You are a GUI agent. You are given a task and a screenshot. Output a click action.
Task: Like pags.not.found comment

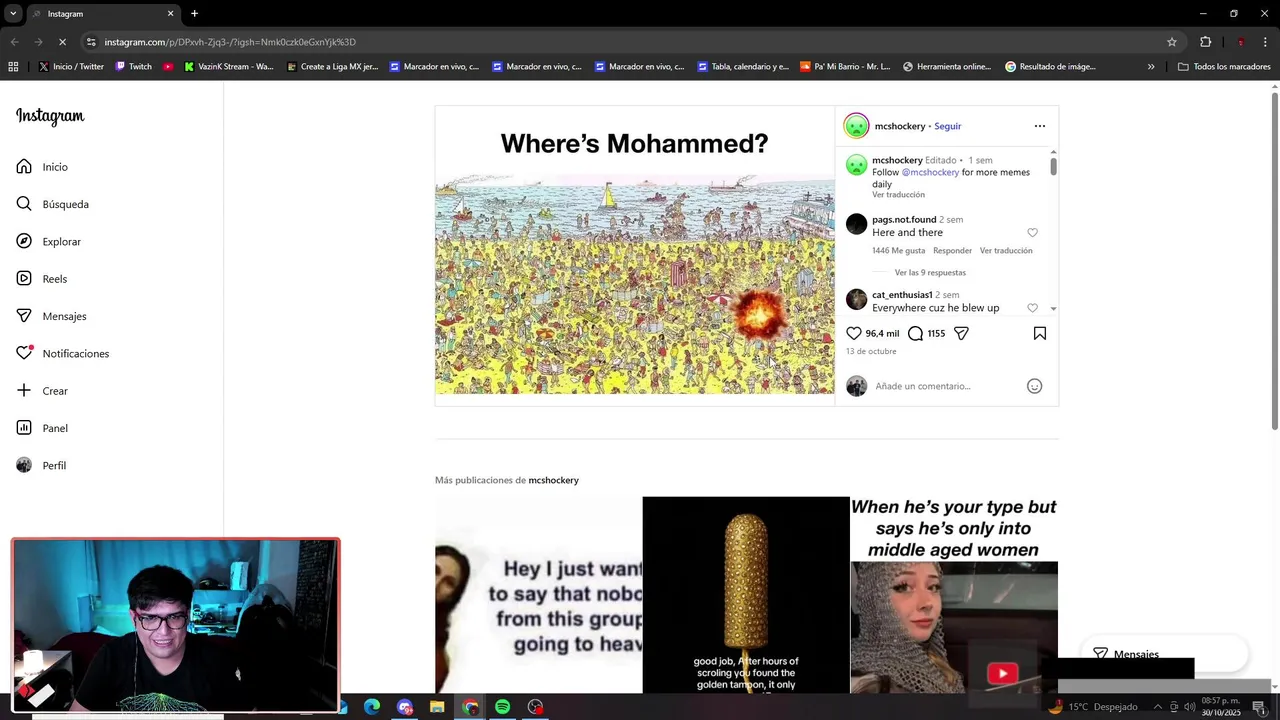(x=1033, y=232)
